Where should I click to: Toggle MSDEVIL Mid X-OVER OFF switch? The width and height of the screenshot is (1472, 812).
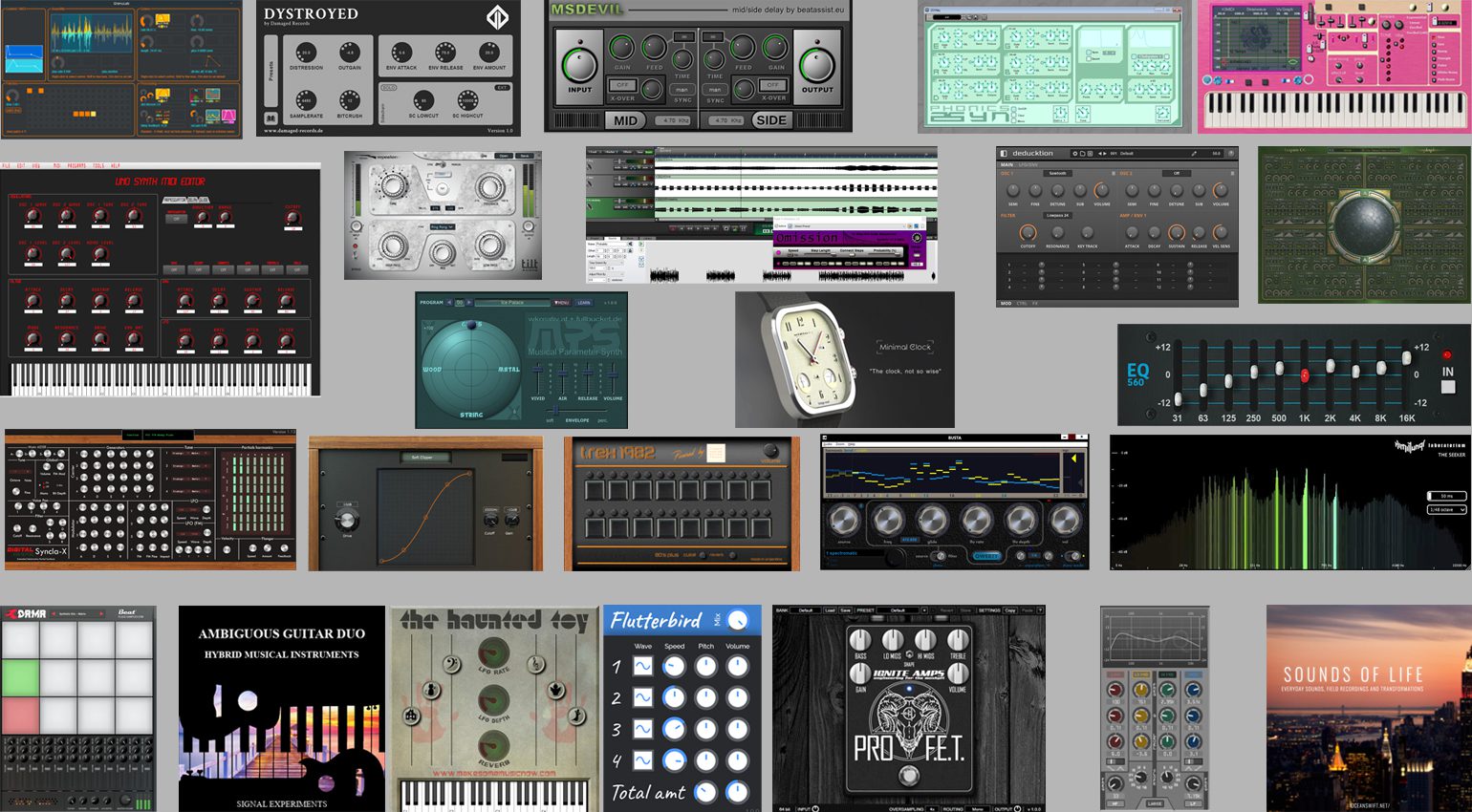622,85
